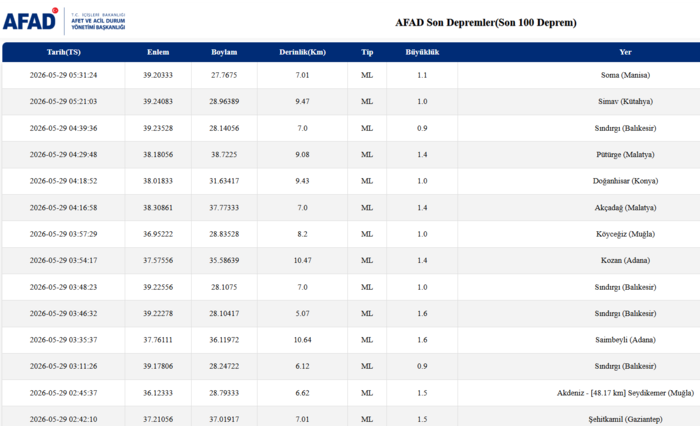Click depth value 9.47
This screenshot has height=426, width=700.
click(x=303, y=101)
